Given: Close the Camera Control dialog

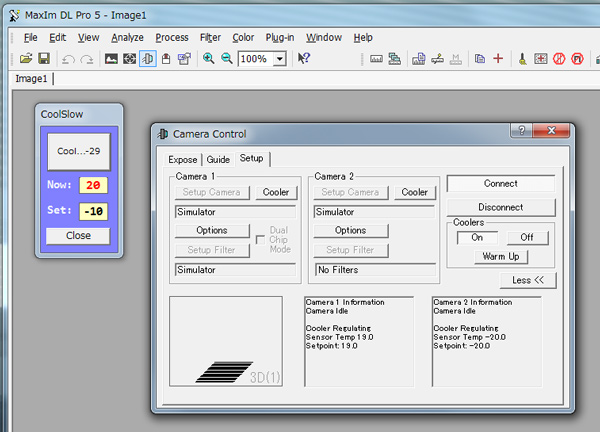Looking at the screenshot, I should (x=551, y=131).
